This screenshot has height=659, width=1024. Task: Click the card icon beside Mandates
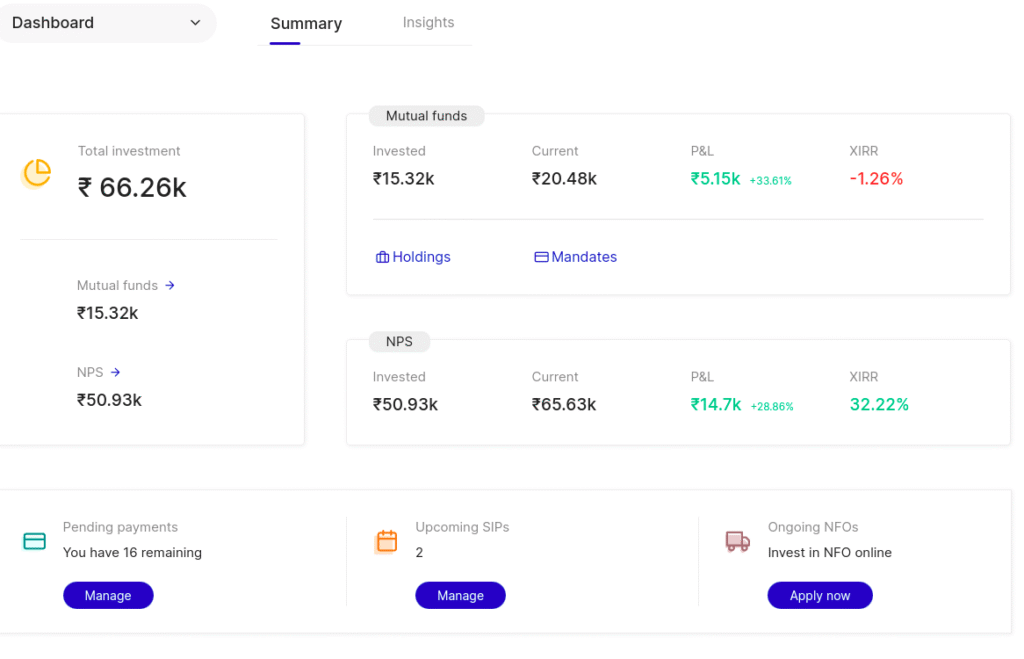pyautogui.click(x=541, y=257)
